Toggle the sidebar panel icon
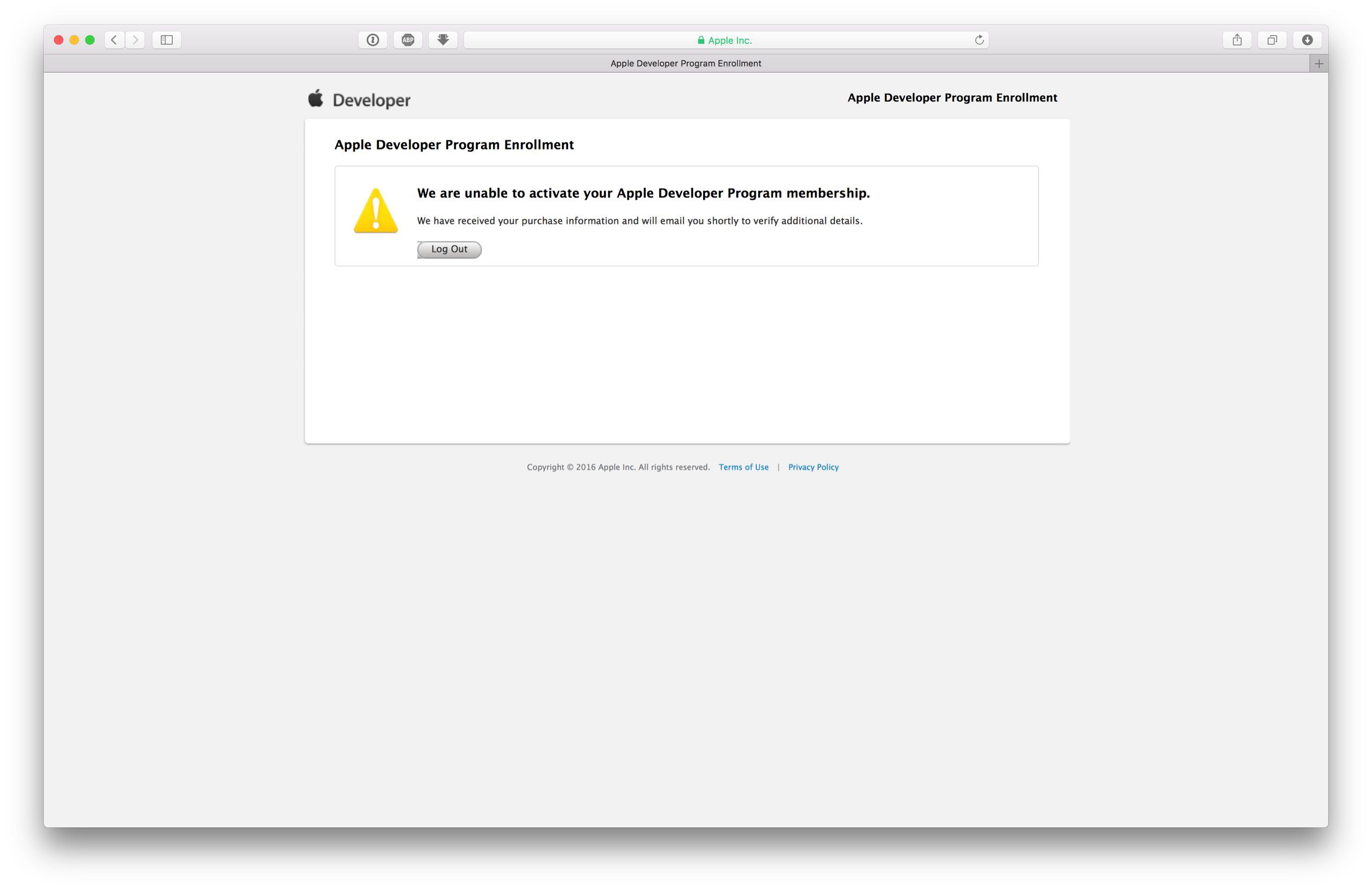Image resolution: width=1372 pixels, height=890 pixels. 167,40
